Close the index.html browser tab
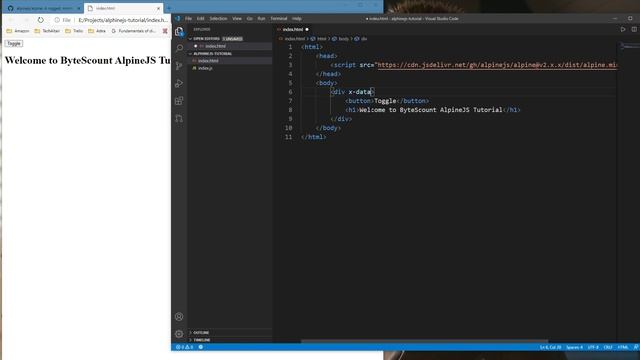This screenshot has width=640, height=360. pos(158,8)
